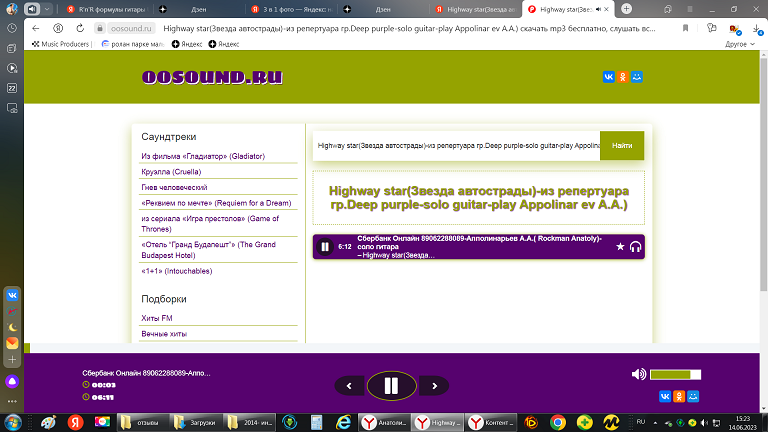Switch to the R'n'R формулы гитары tab
Image resolution: width=768 pixels, height=432 pixels.
[x=106, y=9]
